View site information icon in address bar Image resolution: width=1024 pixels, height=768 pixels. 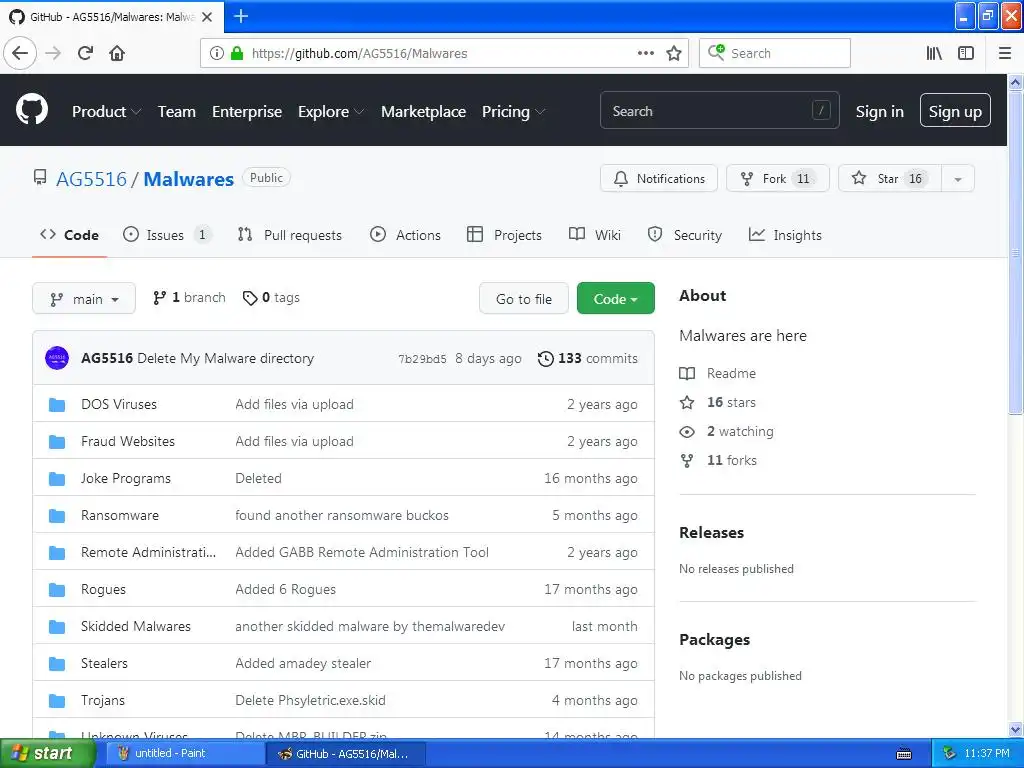pos(217,53)
